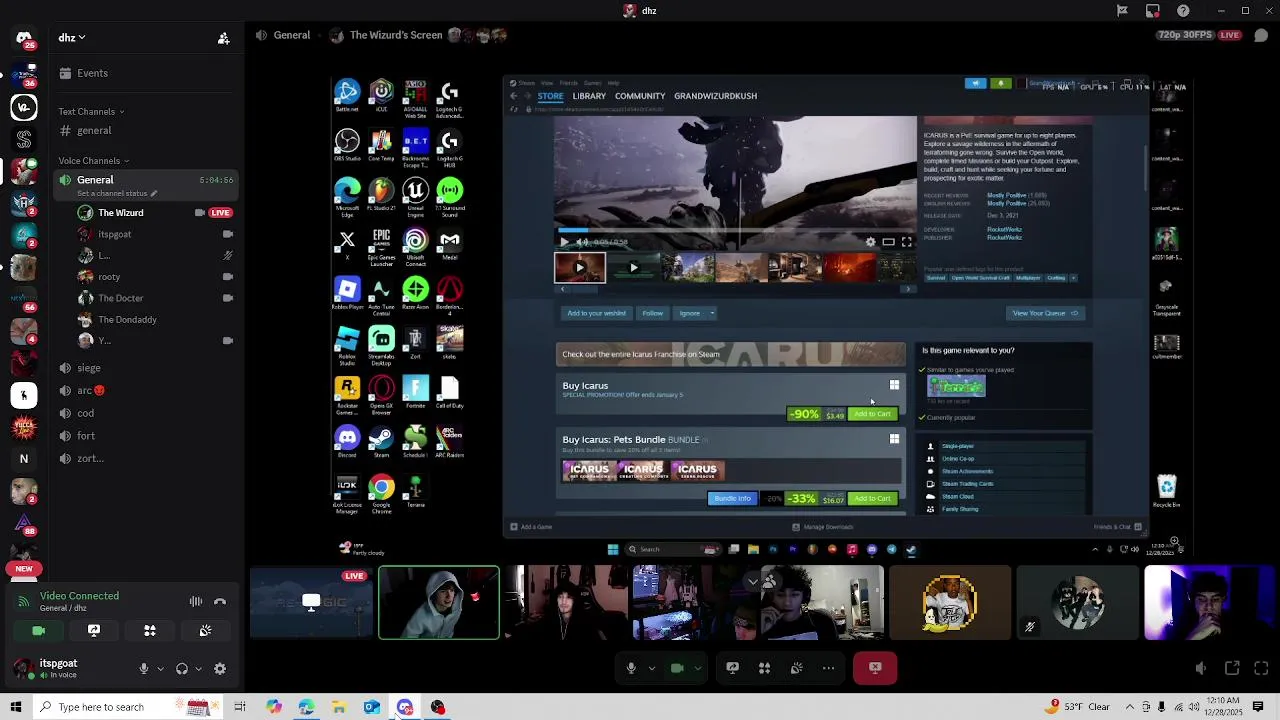
Task: Open headphone output options arrow in user panel
Action: [198, 669]
